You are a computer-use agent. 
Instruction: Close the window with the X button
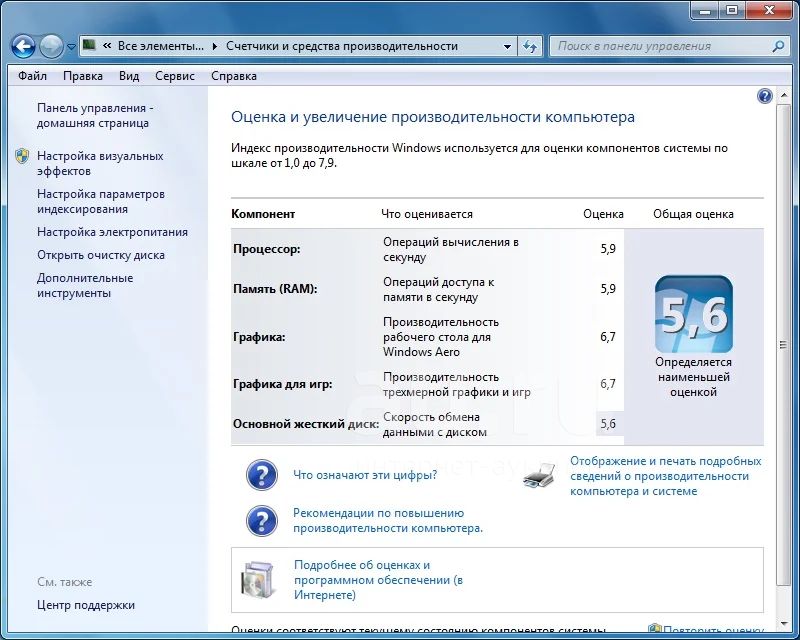tap(769, 10)
